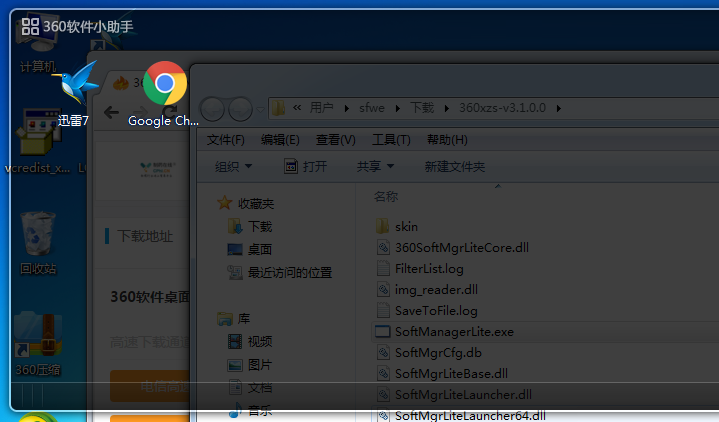Click the 文档 library icon
The width and height of the screenshot is (719, 422).
click(x=235, y=388)
